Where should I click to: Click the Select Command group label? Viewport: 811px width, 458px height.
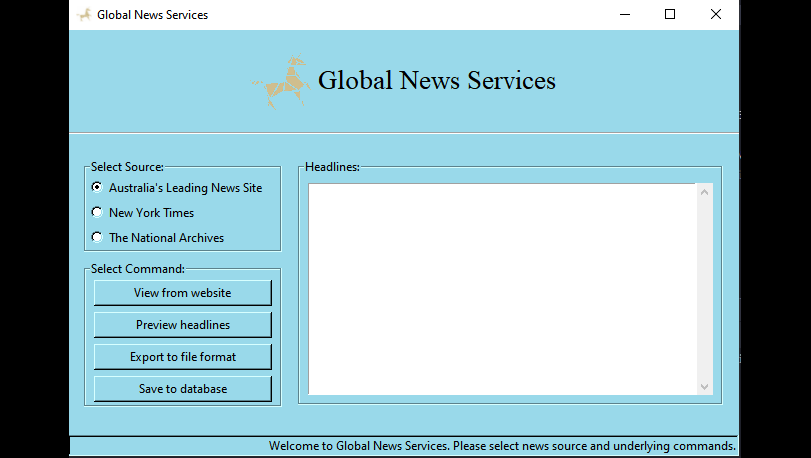pyautogui.click(x=138, y=269)
